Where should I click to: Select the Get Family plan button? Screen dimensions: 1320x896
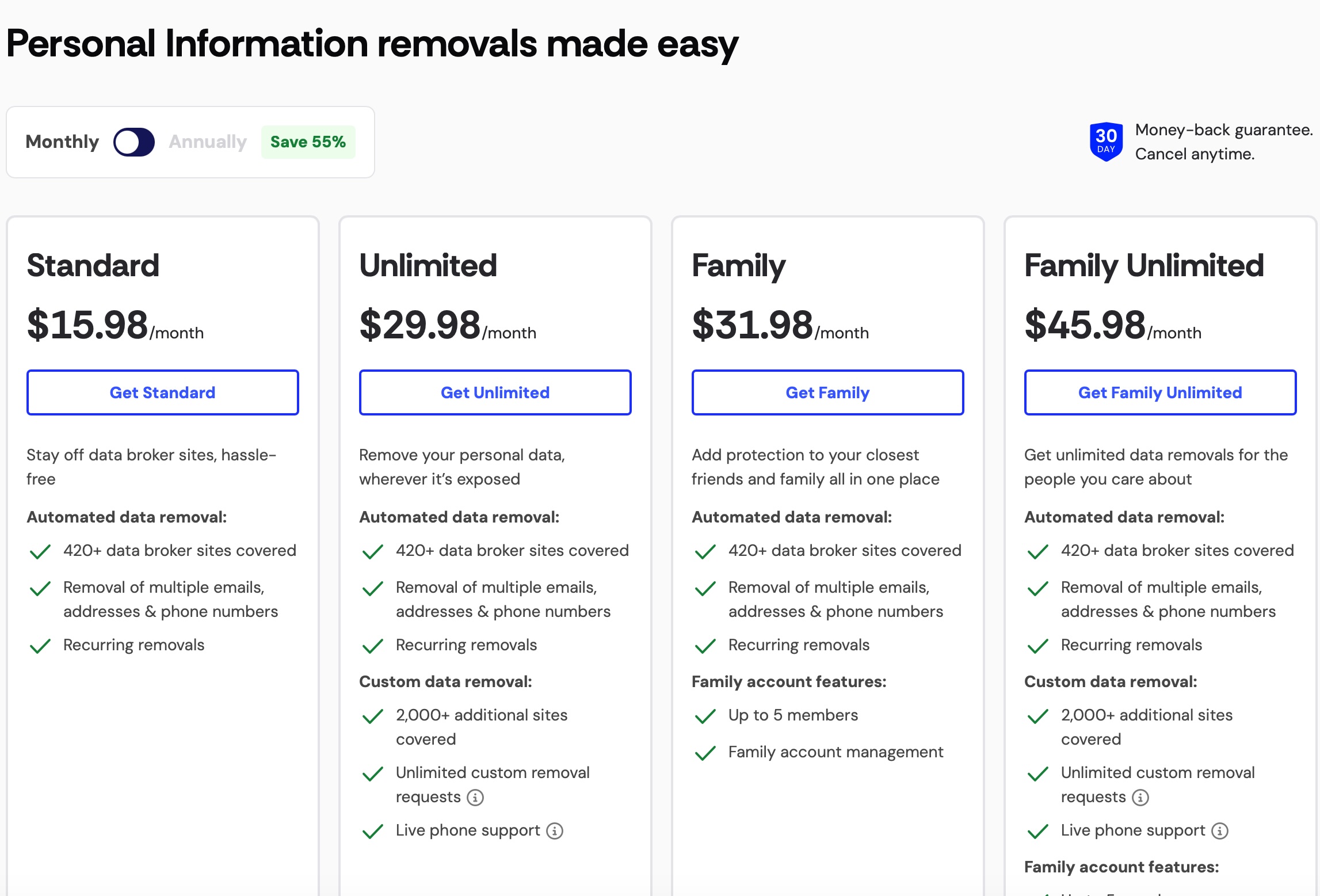coord(827,392)
